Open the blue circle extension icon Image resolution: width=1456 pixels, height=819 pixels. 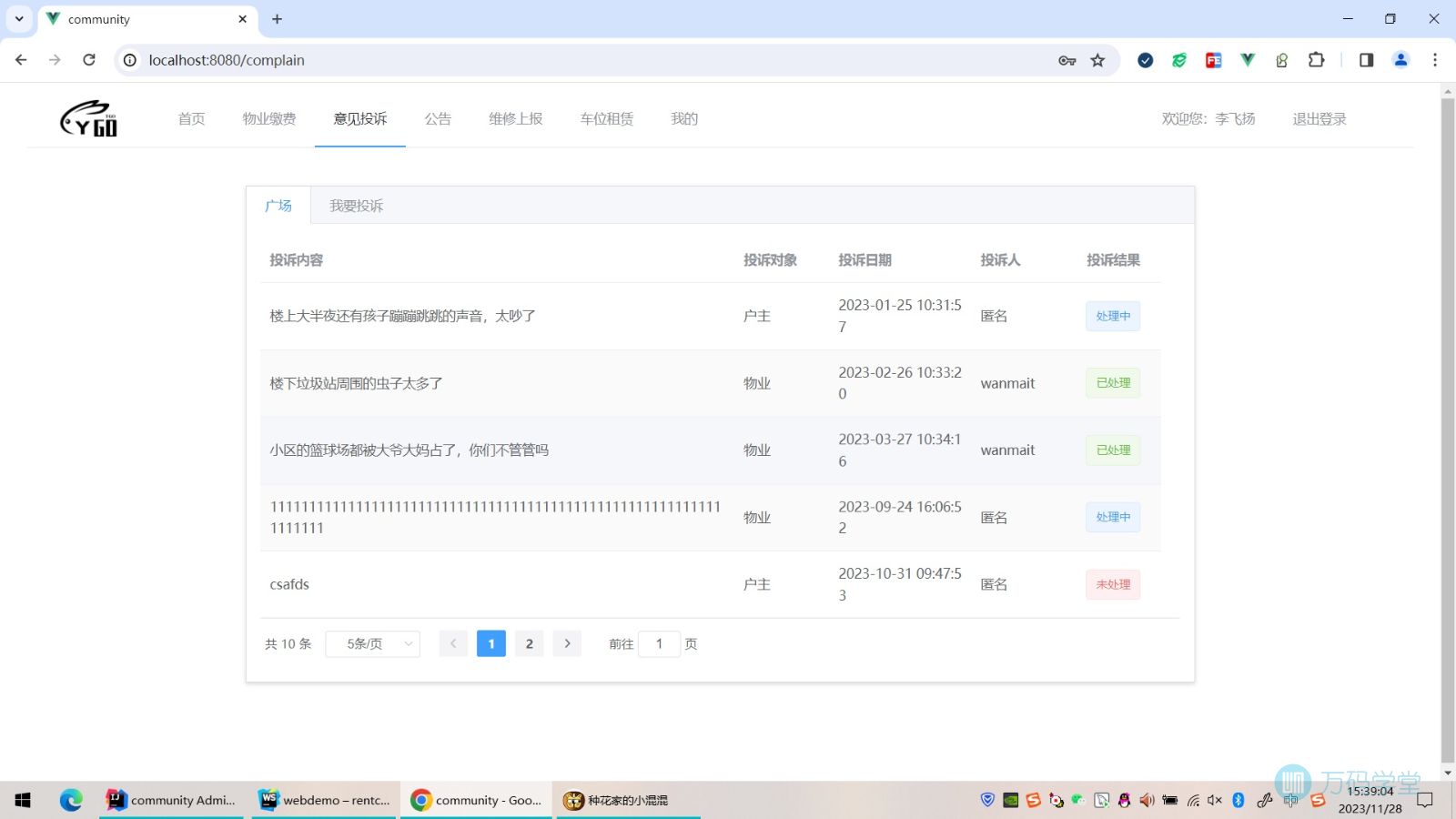coord(1146,60)
